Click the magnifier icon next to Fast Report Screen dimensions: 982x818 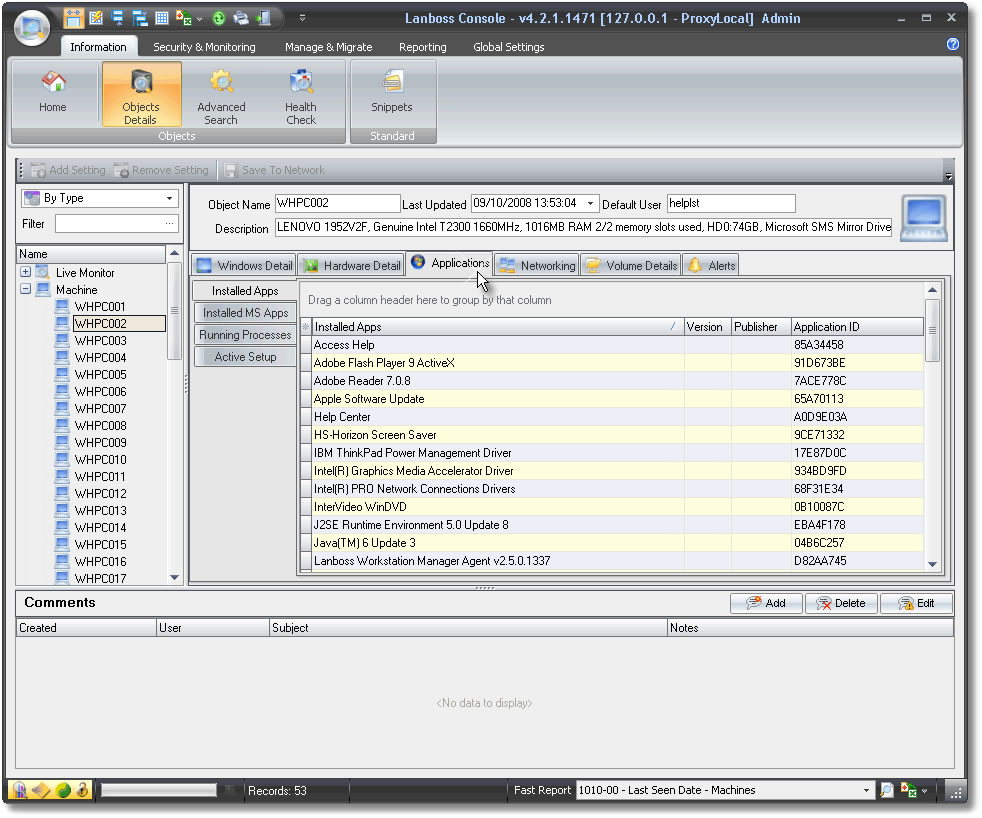(x=886, y=790)
